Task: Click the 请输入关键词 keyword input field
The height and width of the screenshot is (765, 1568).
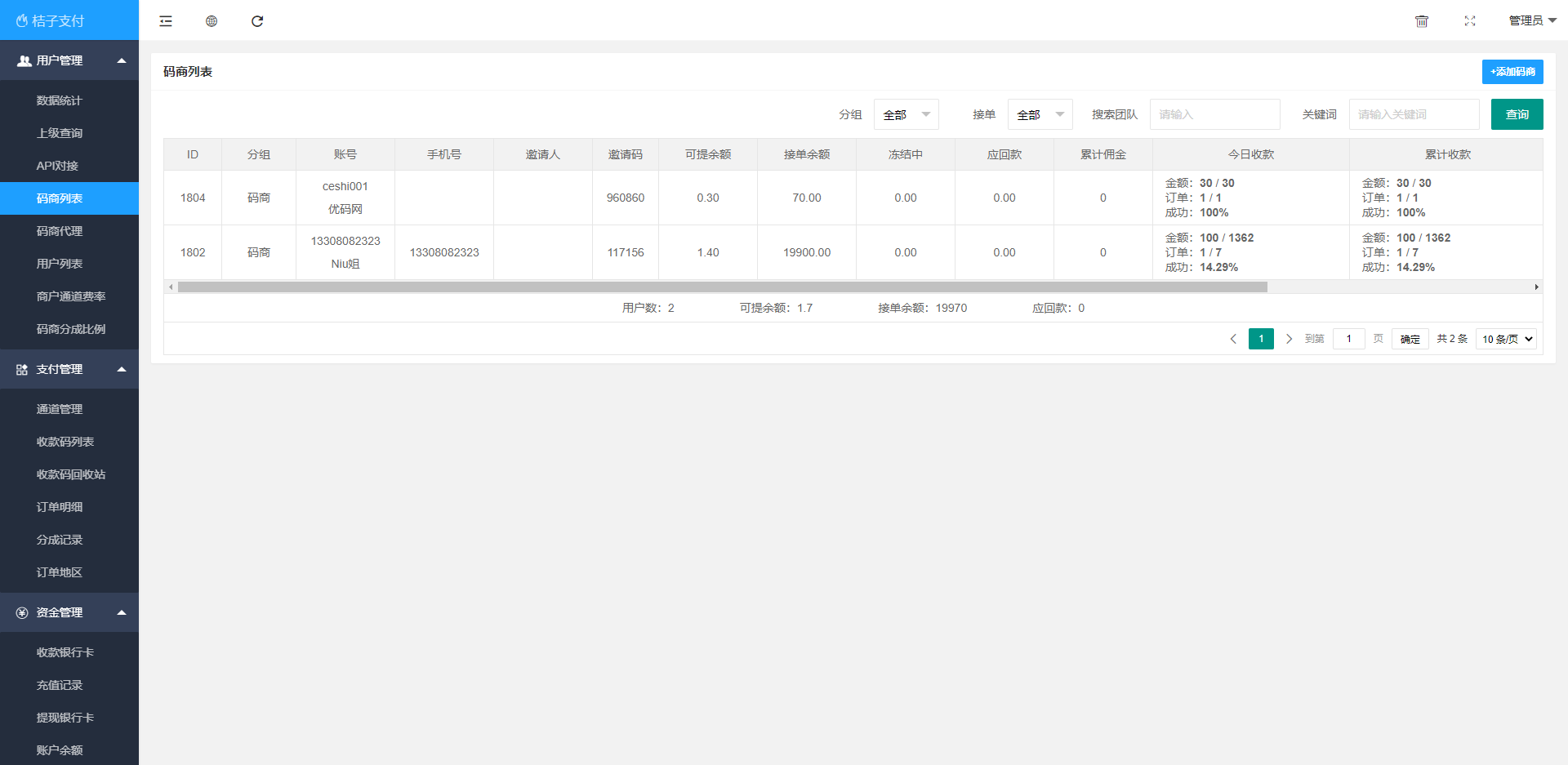Action: [x=1414, y=114]
